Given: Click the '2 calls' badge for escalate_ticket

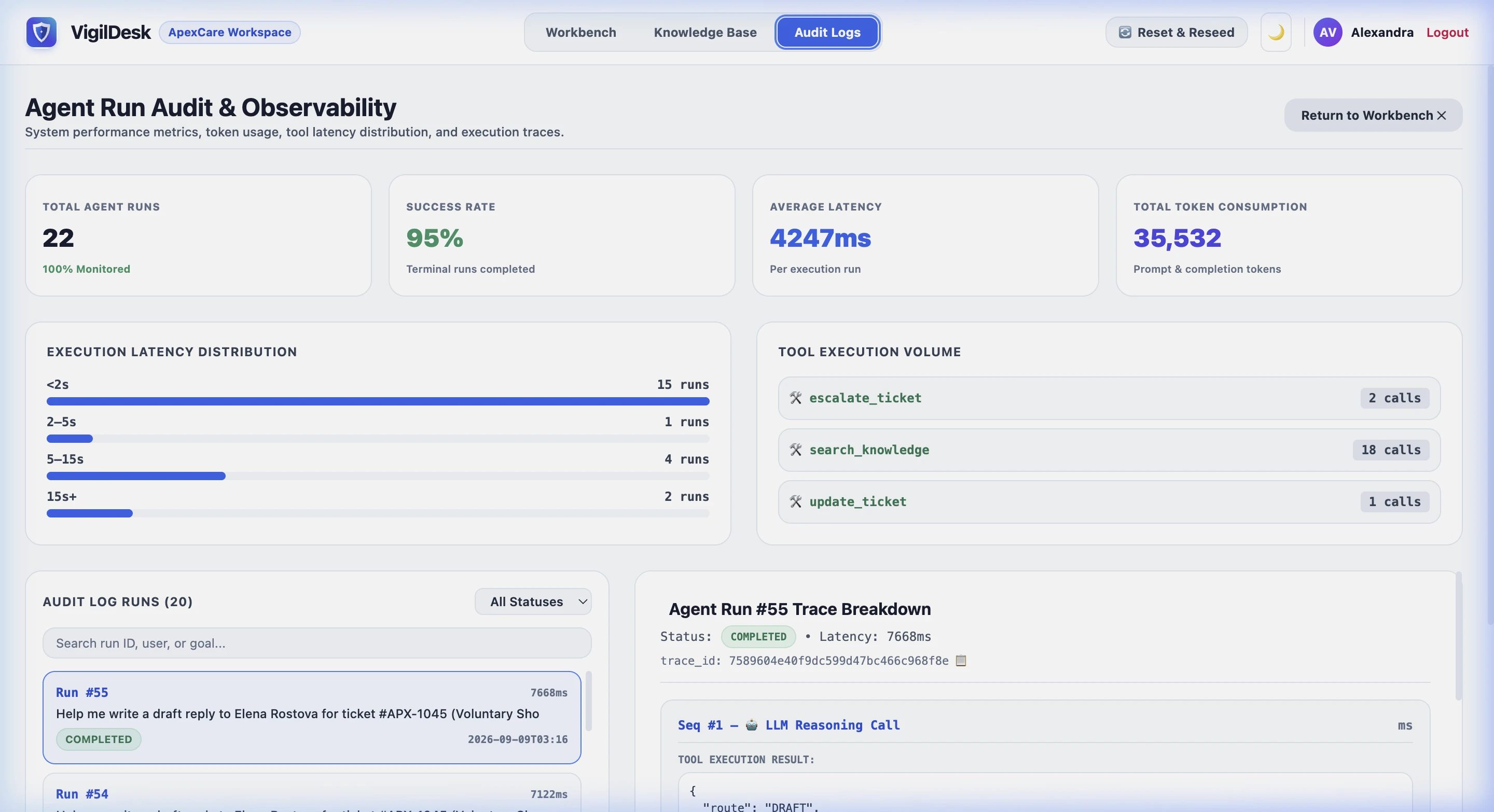Looking at the screenshot, I should pos(1394,398).
